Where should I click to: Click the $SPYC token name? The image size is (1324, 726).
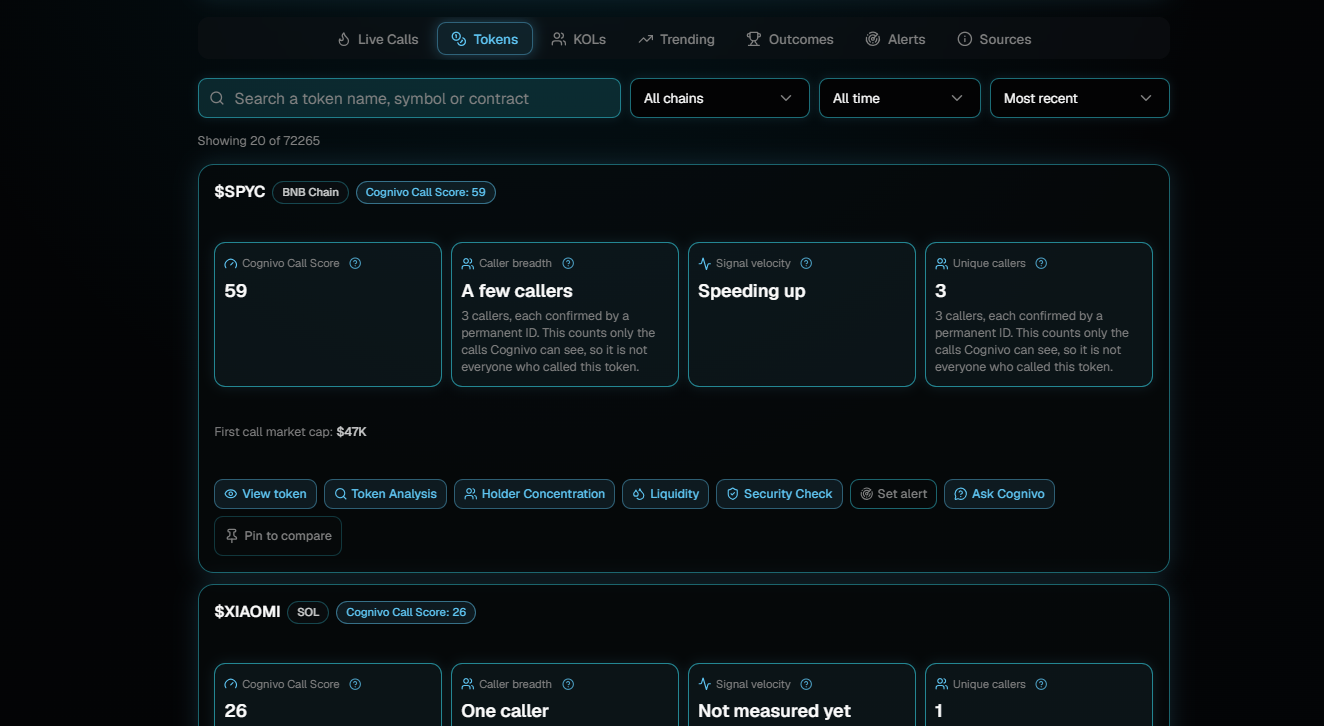[x=239, y=192]
